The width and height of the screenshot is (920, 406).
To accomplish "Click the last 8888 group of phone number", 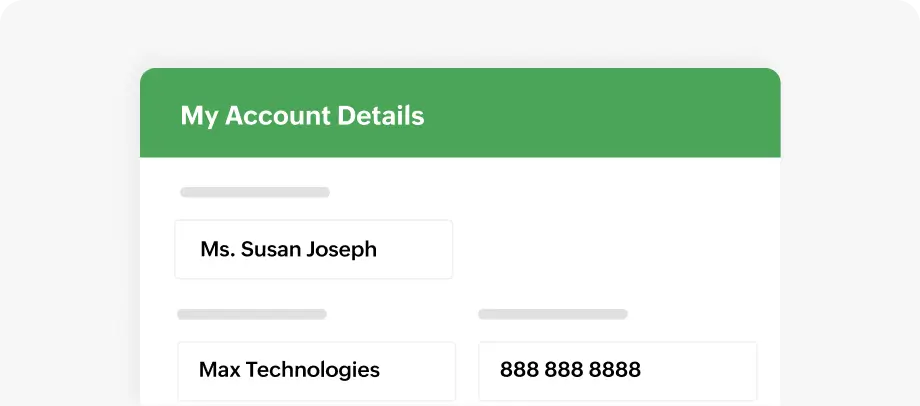I will pyautogui.click(x=615, y=370).
